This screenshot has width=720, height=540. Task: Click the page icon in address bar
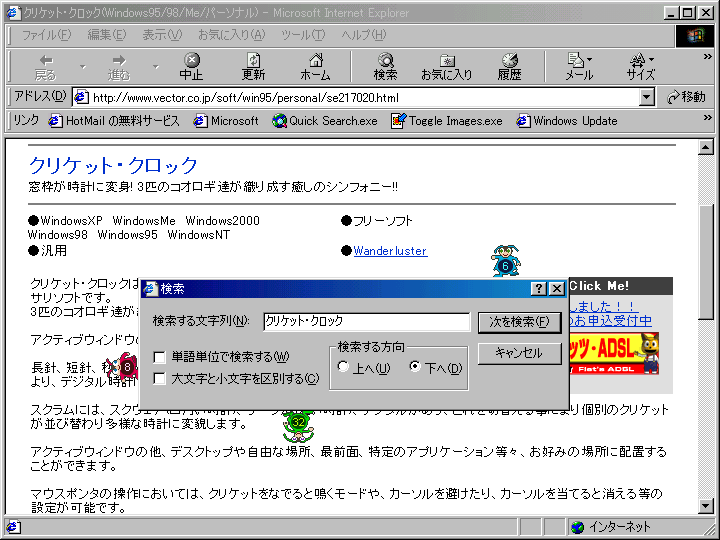tap(81, 97)
